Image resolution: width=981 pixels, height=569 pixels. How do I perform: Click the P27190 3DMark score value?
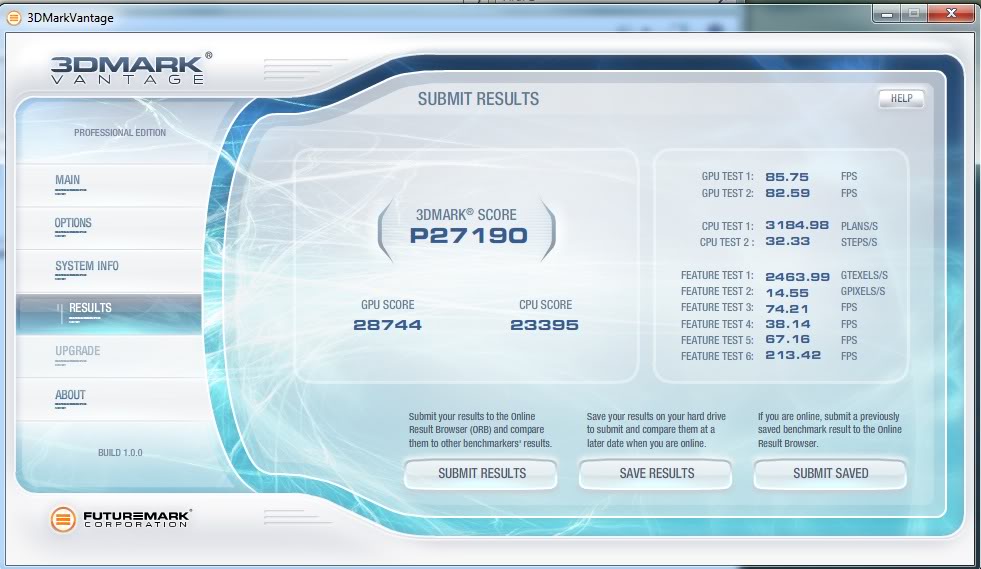468,236
